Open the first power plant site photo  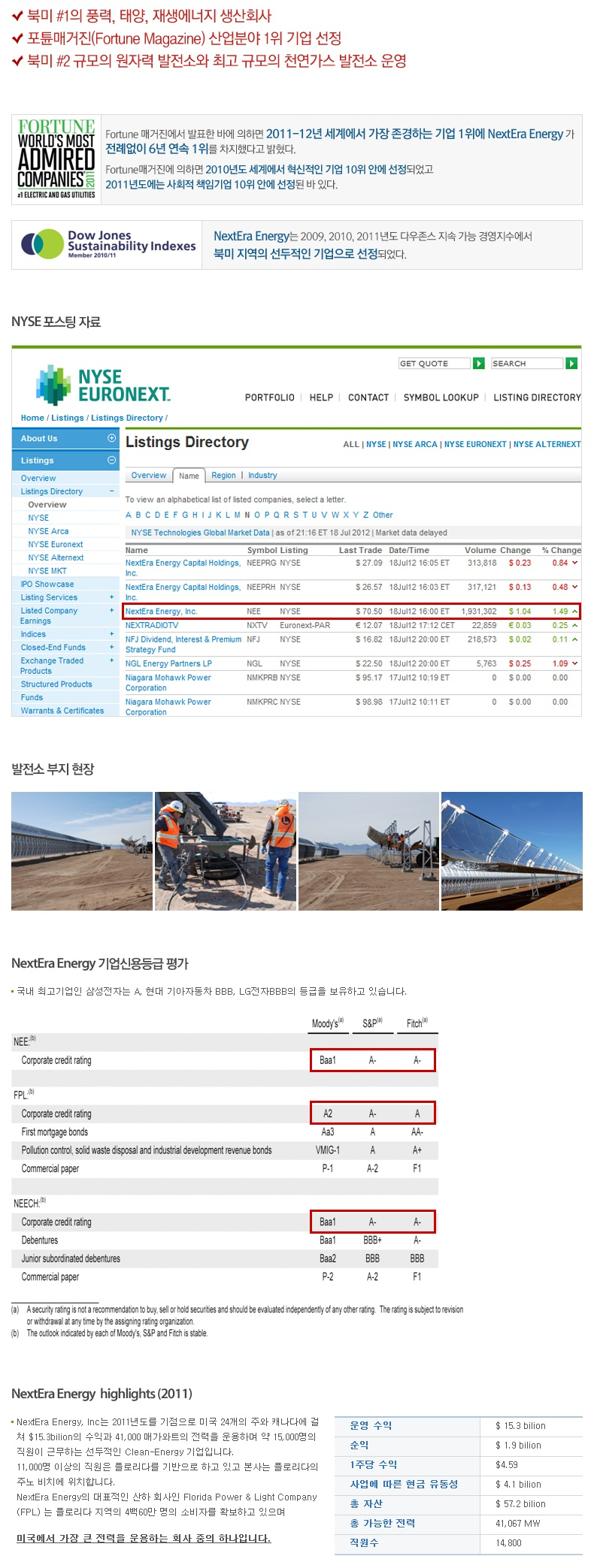pos(82,851)
